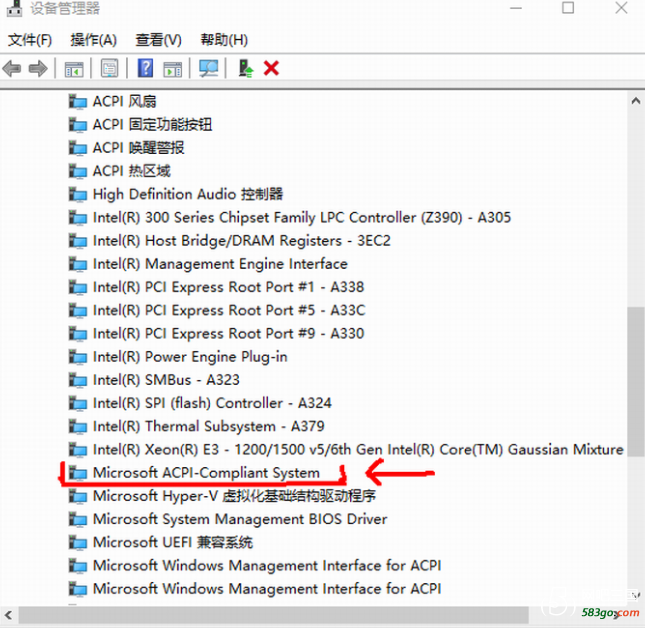
Task: Open the Properties toolbar icon
Action: pos(109,68)
